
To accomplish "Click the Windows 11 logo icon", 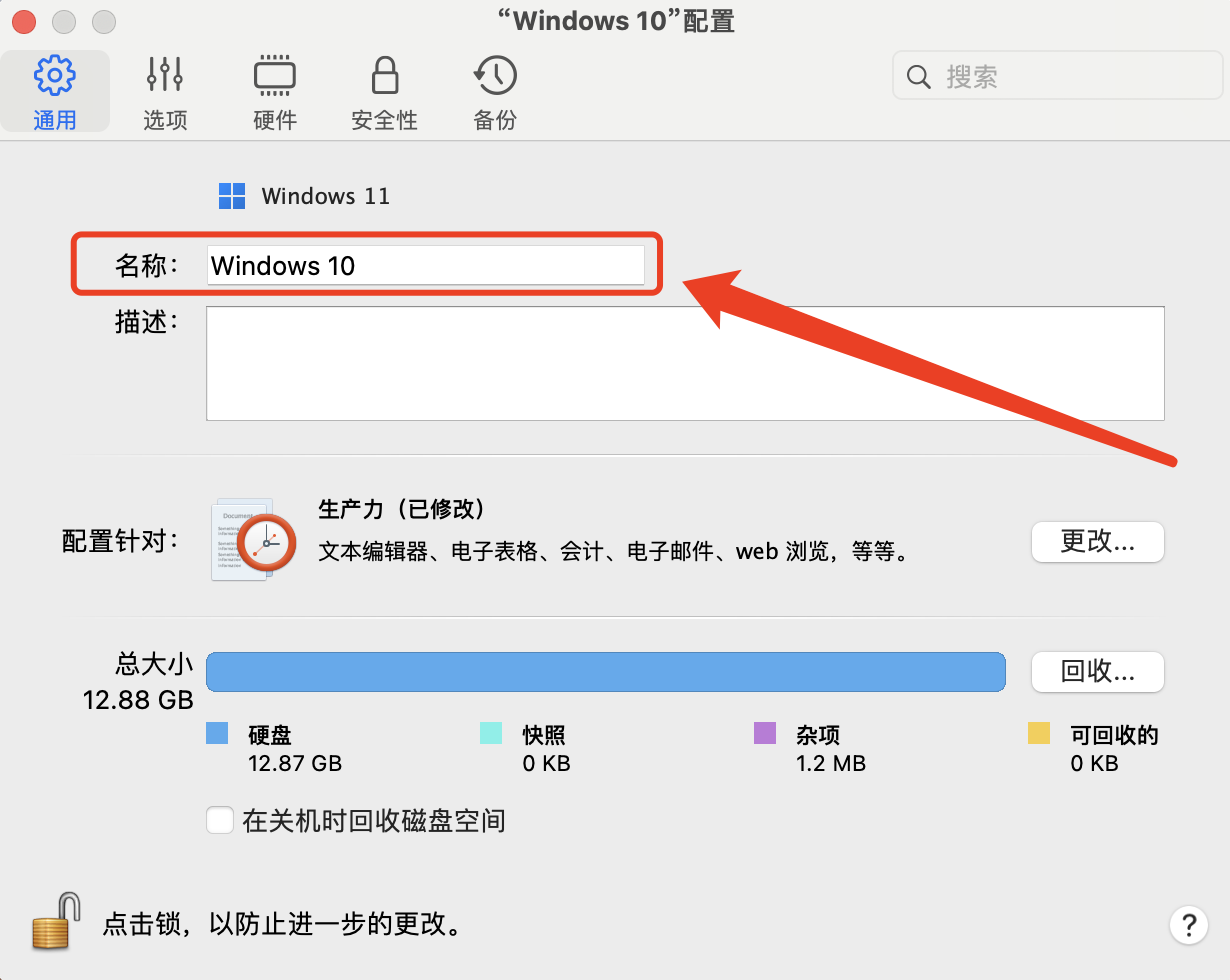I will 232,196.
